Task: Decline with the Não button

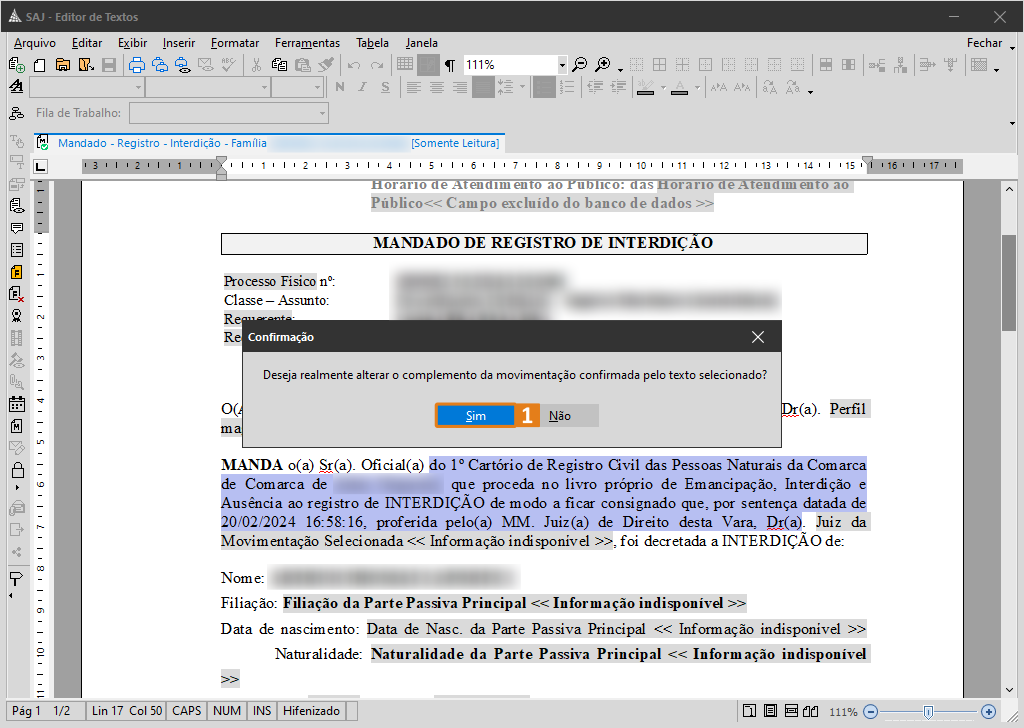Action: (560, 416)
